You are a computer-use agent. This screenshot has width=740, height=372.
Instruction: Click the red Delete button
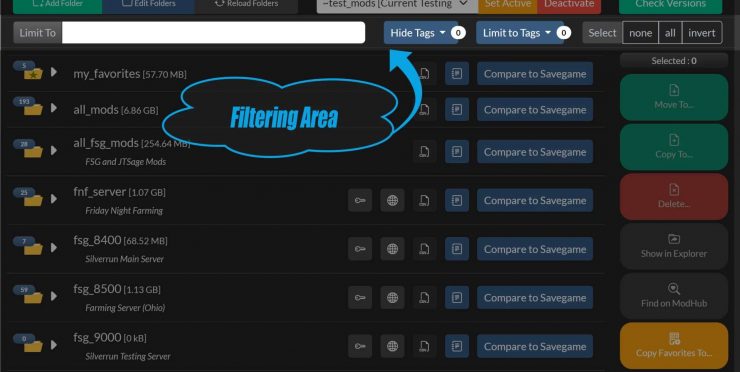674,196
